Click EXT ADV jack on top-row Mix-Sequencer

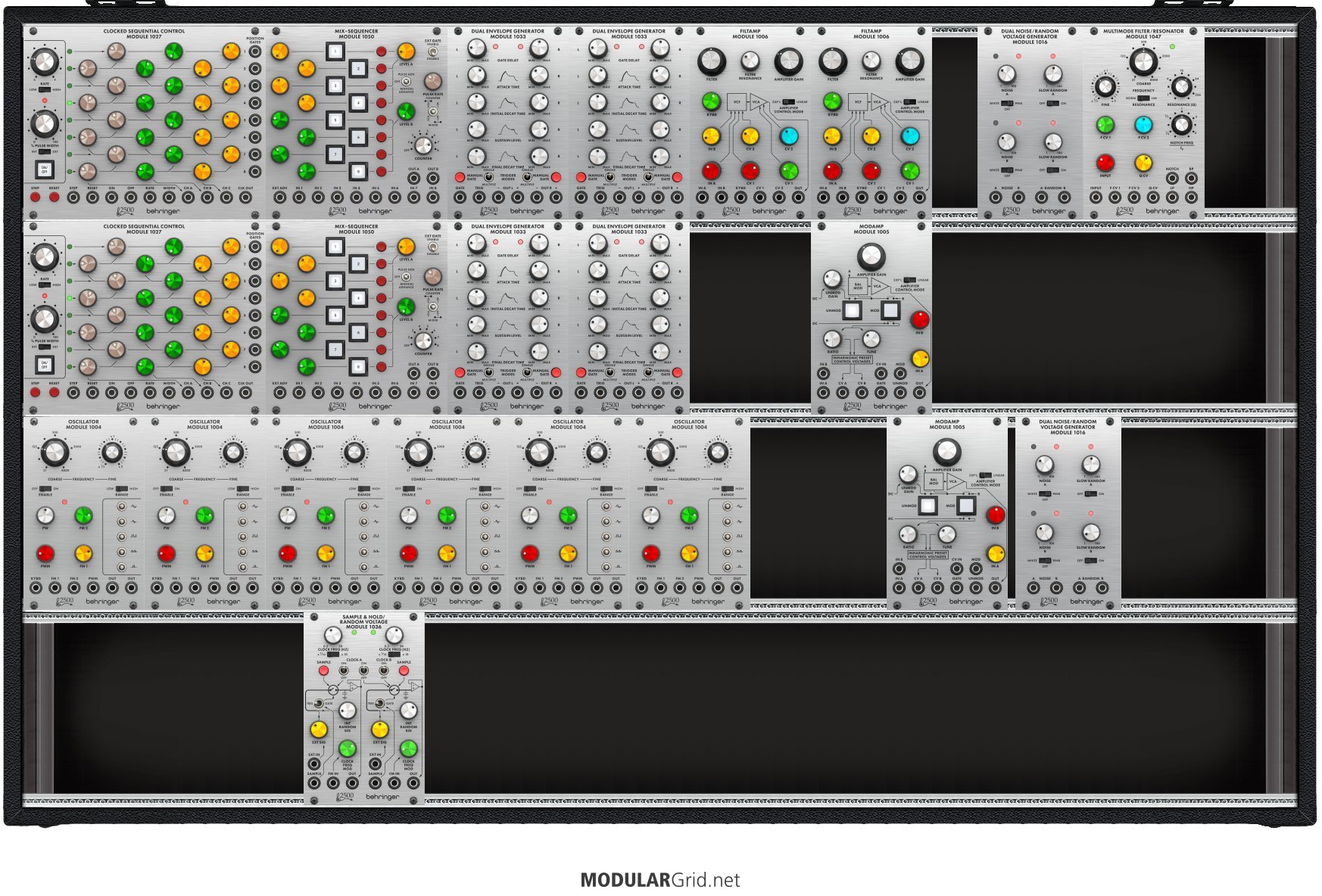click(x=280, y=198)
